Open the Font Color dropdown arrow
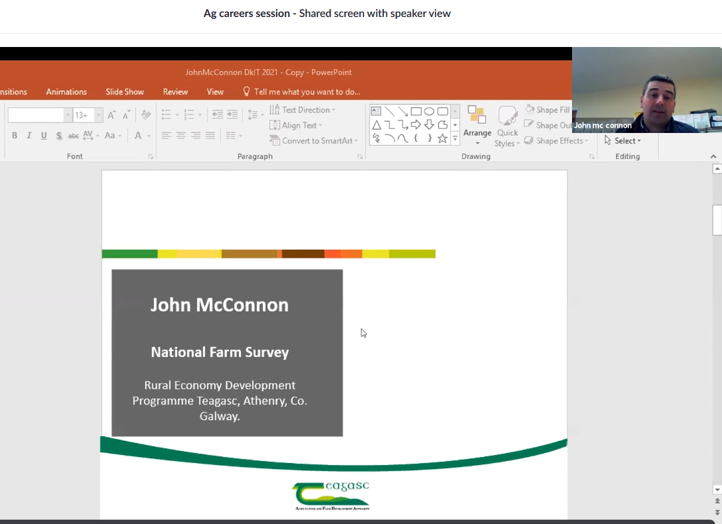The width and height of the screenshot is (722, 524). point(149,136)
